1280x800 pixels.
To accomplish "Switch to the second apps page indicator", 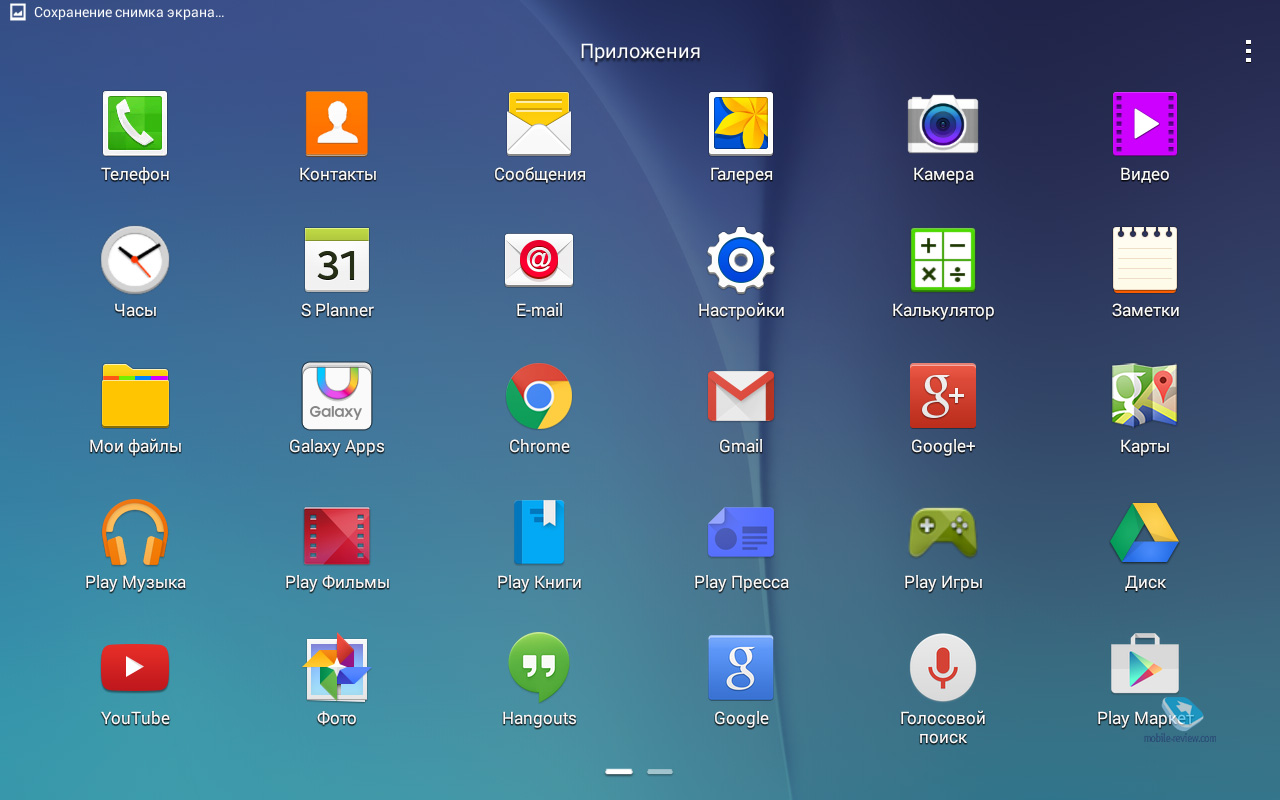I will 660,772.
